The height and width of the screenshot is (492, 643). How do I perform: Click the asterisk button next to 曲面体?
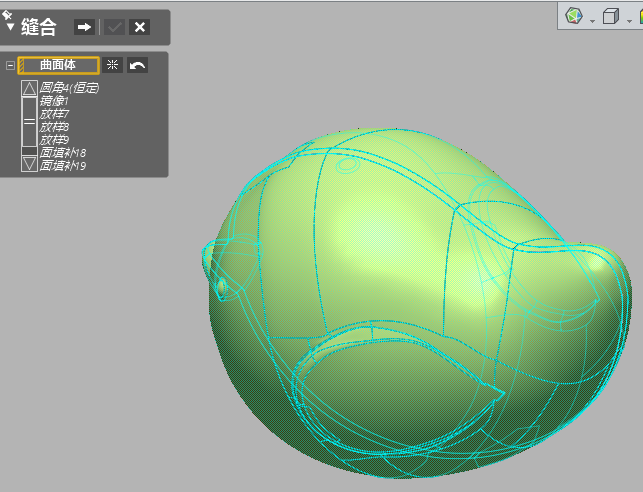pyautogui.click(x=112, y=65)
